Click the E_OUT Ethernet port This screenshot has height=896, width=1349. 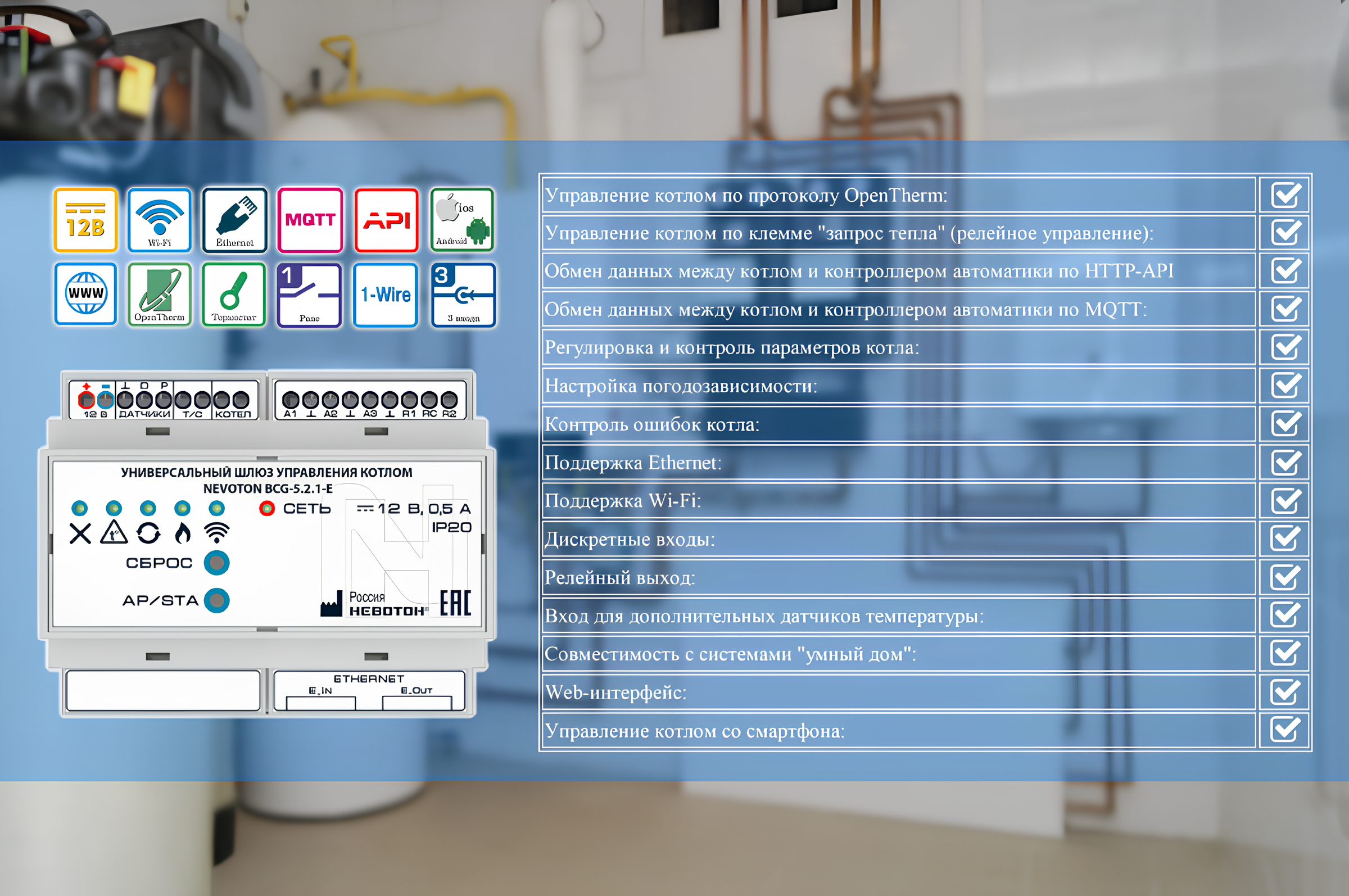tap(417, 703)
